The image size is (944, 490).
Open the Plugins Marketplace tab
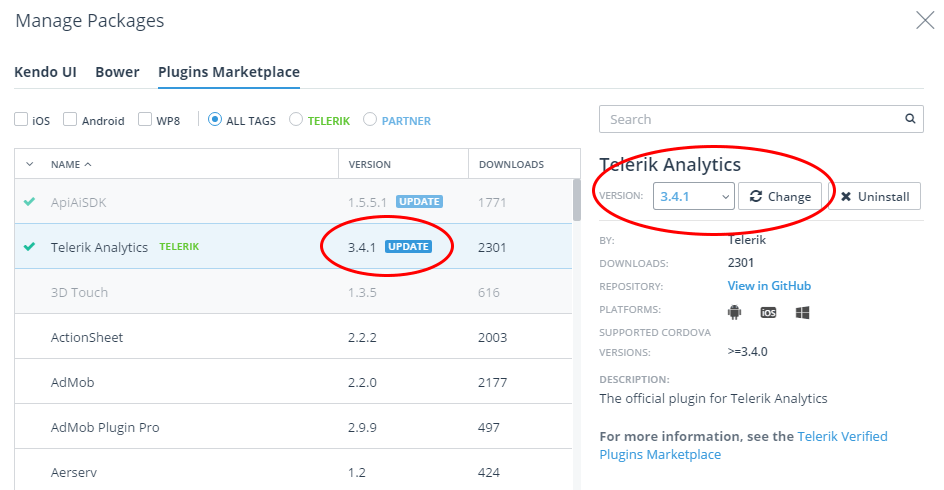(229, 72)
